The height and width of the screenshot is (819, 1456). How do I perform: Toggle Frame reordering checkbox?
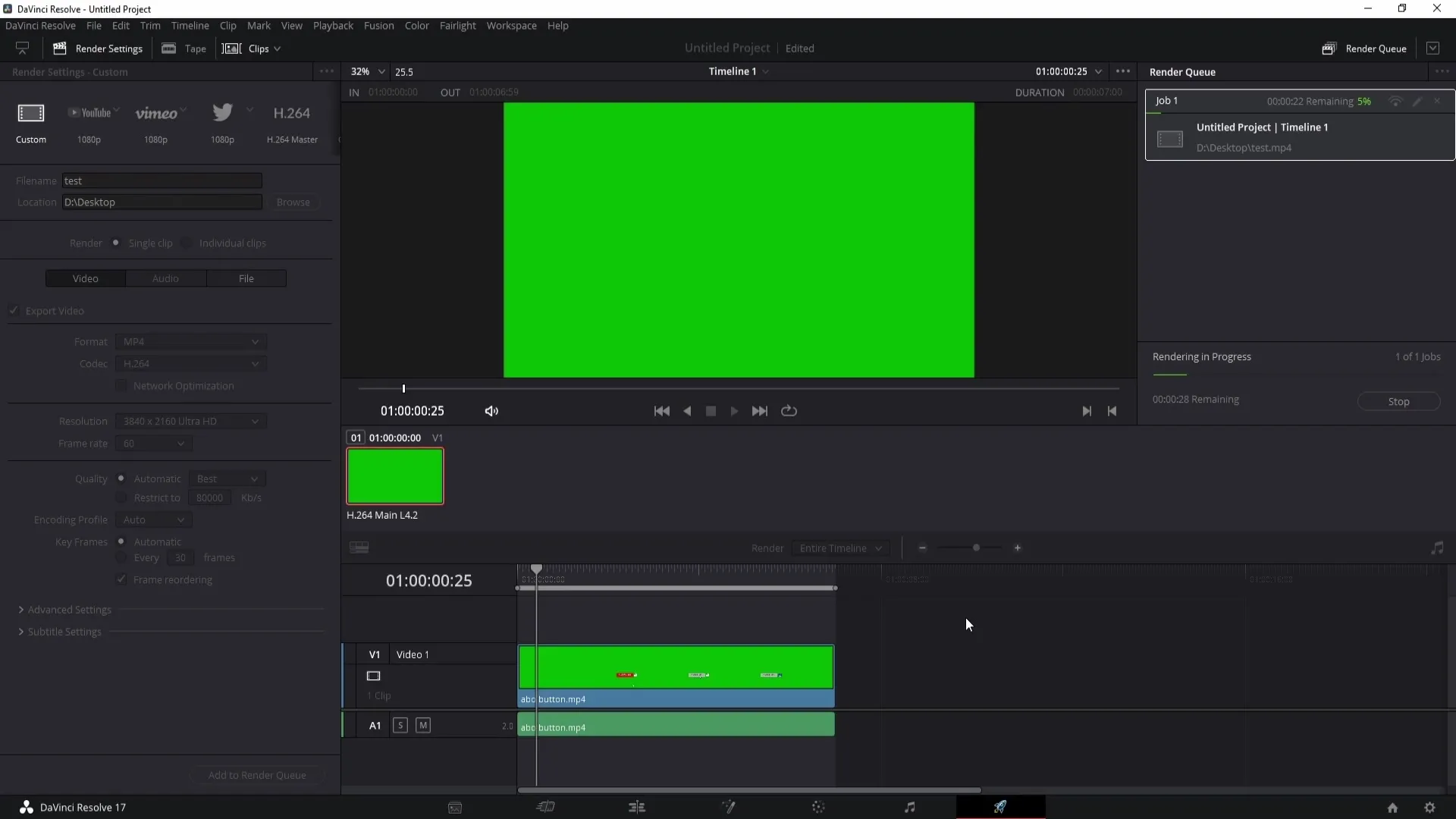pyautogui.click(x=121, y=579)
